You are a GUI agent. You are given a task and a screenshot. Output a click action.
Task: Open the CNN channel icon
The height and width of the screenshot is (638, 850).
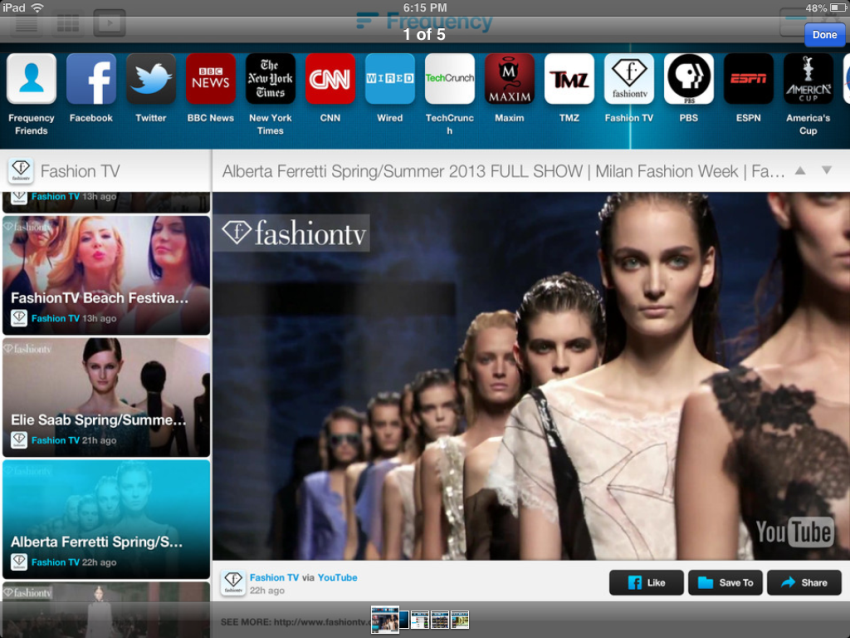330,79
